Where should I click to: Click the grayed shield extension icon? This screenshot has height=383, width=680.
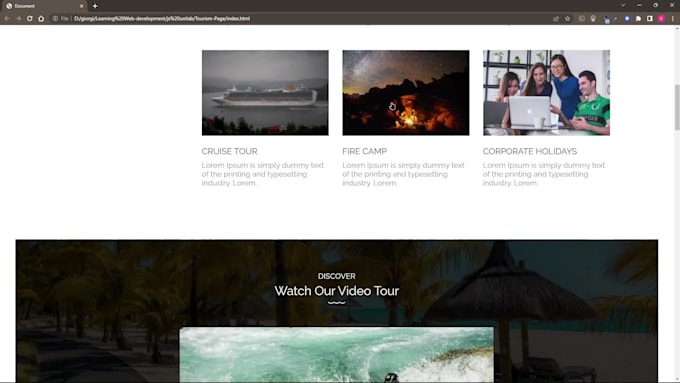[582, 19]
